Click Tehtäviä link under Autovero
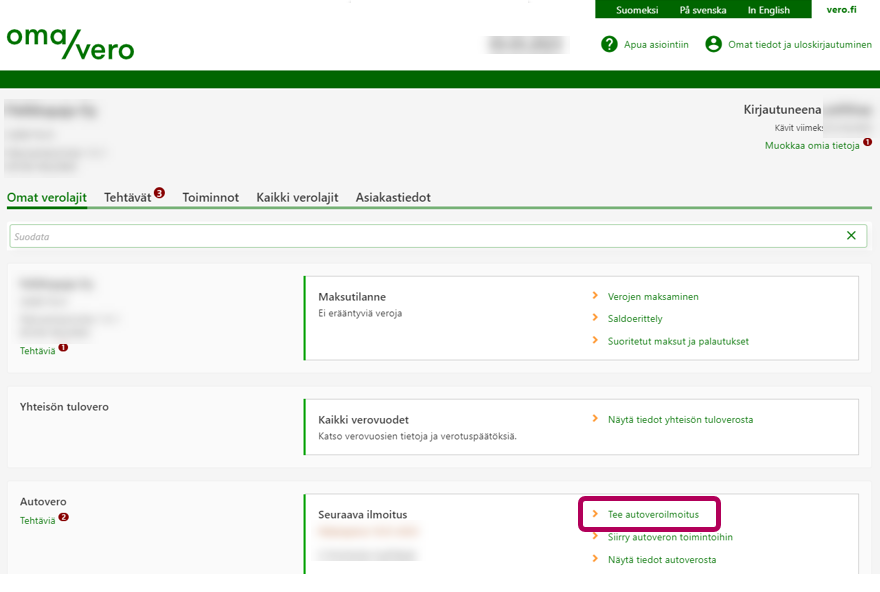The width and height of the screenshot is (880, 592). (x=38, y=520)
